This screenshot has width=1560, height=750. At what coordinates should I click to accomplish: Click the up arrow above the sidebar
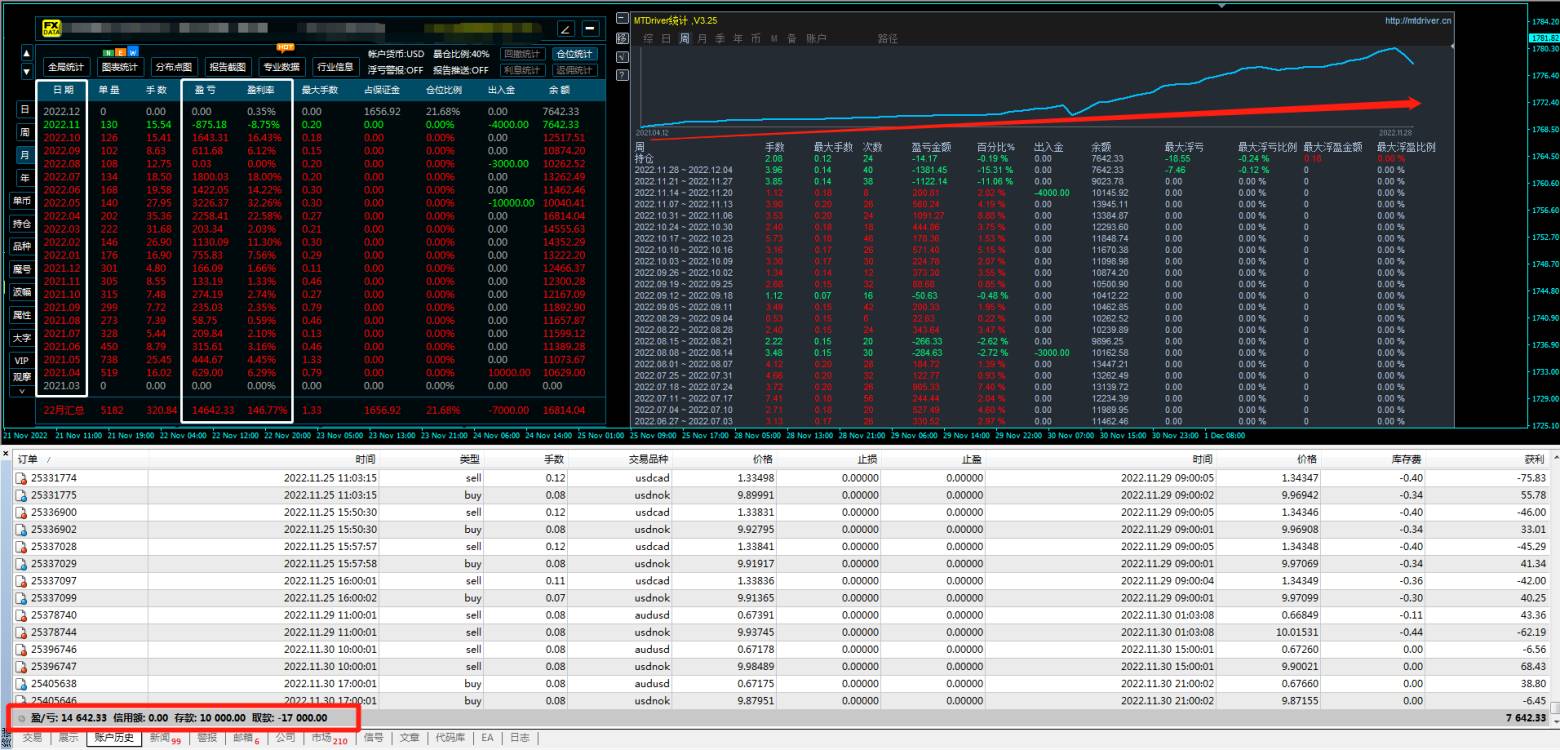[x=26, y=53]
